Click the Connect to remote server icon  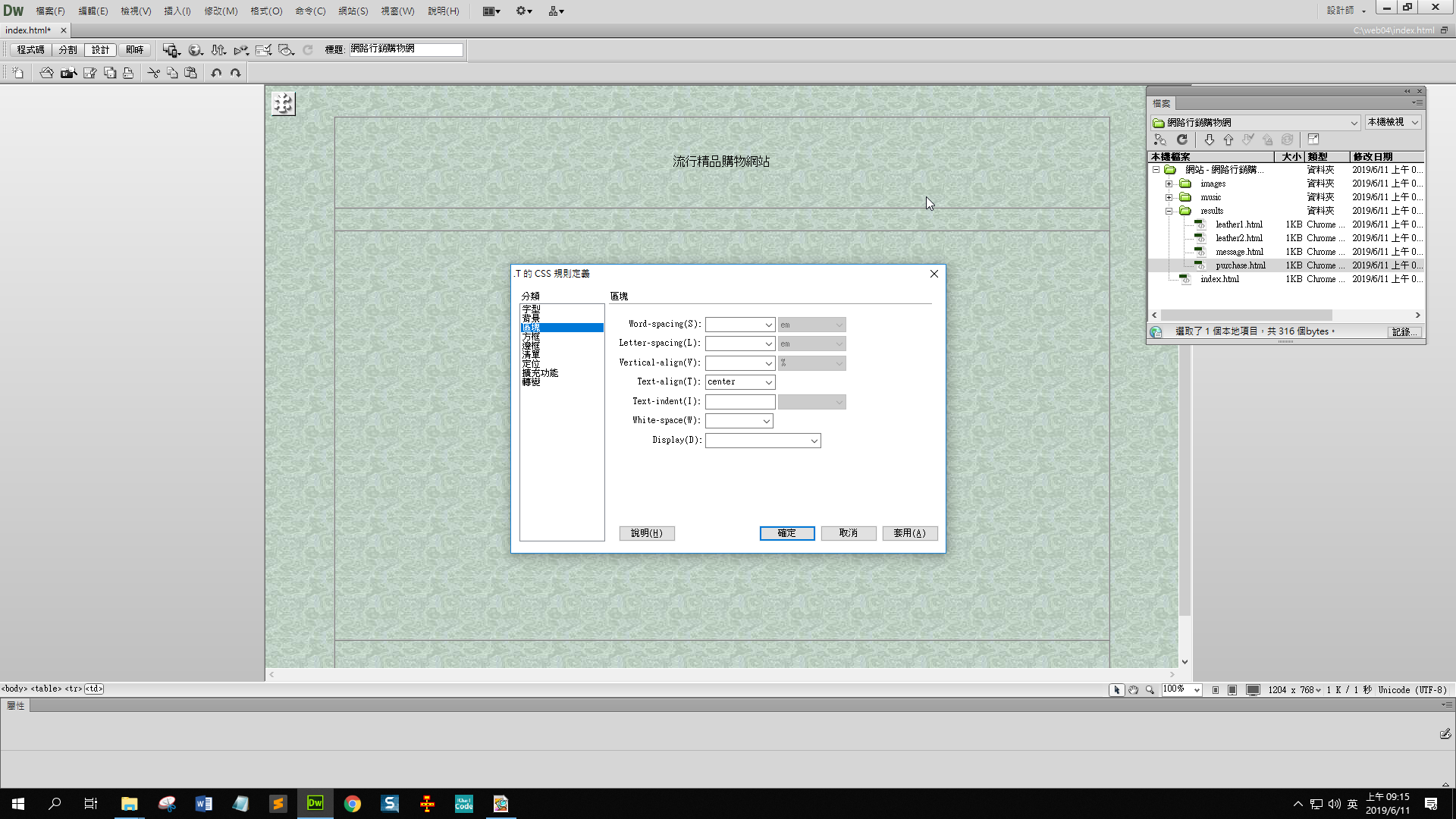1159,140
